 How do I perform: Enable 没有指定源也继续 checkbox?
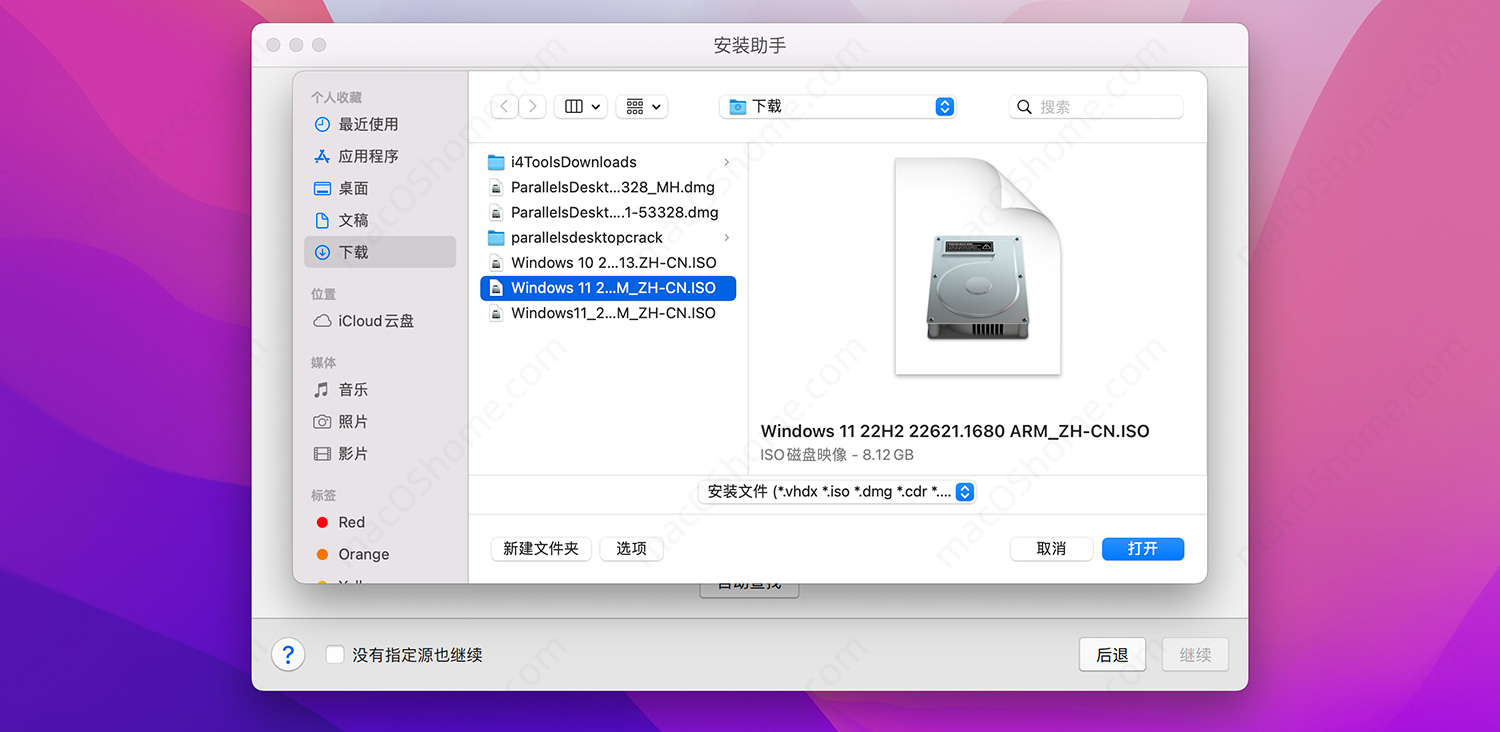click(x=335, y=654)
